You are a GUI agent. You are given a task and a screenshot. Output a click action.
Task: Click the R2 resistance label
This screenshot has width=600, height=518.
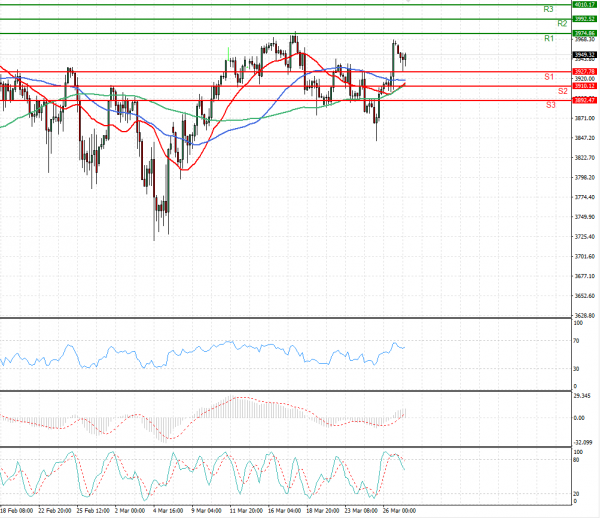pos(562,24)
